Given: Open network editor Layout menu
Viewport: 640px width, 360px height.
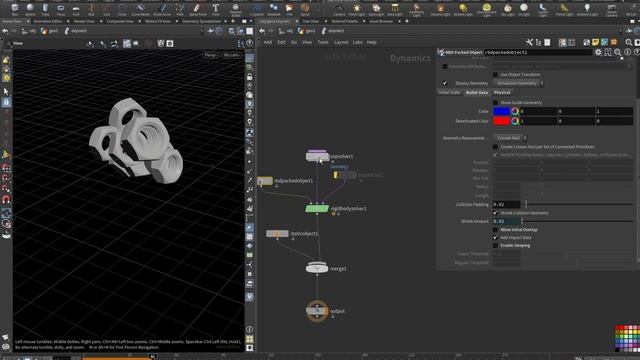Looking at the screenshot, I should 341,42.
